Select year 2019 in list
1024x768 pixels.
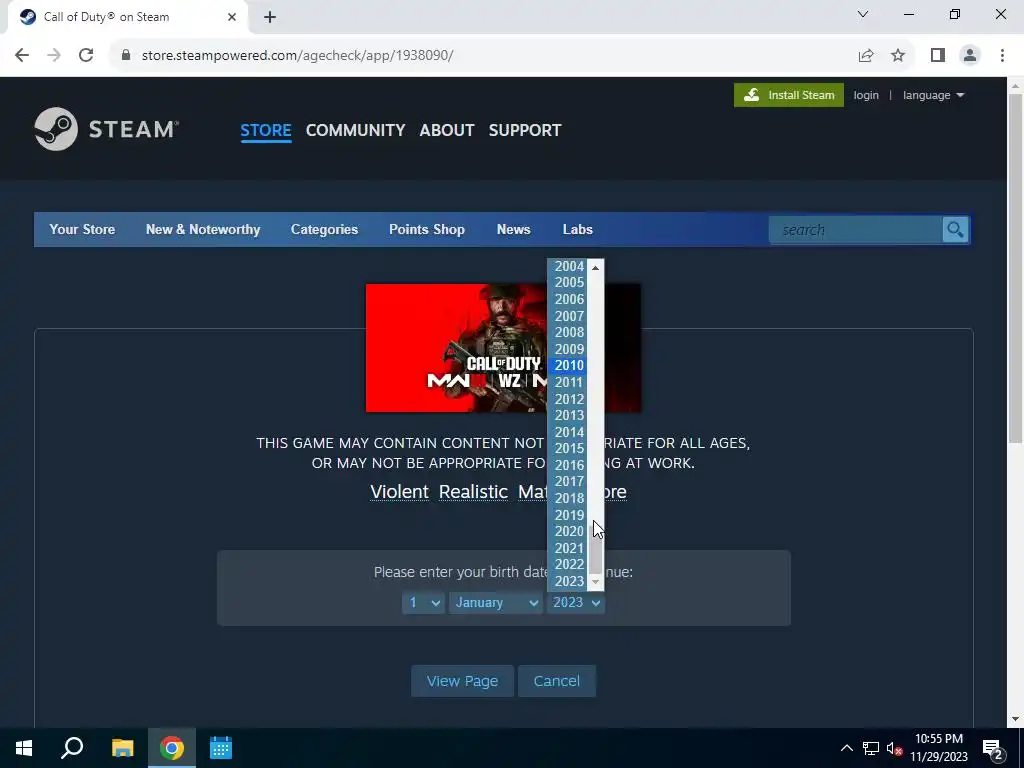[568, 515]
